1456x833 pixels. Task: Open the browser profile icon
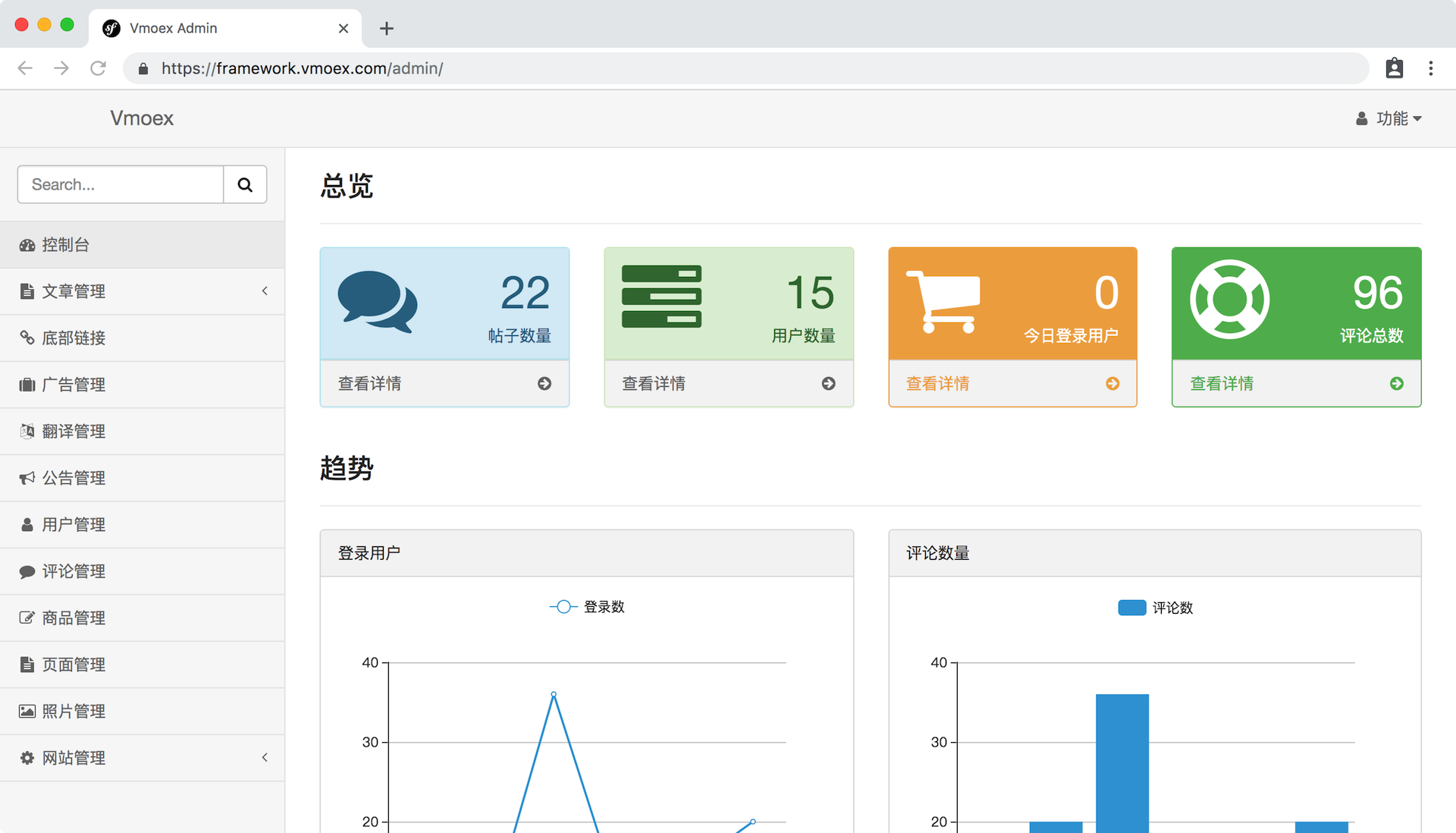pos(1394,68)
